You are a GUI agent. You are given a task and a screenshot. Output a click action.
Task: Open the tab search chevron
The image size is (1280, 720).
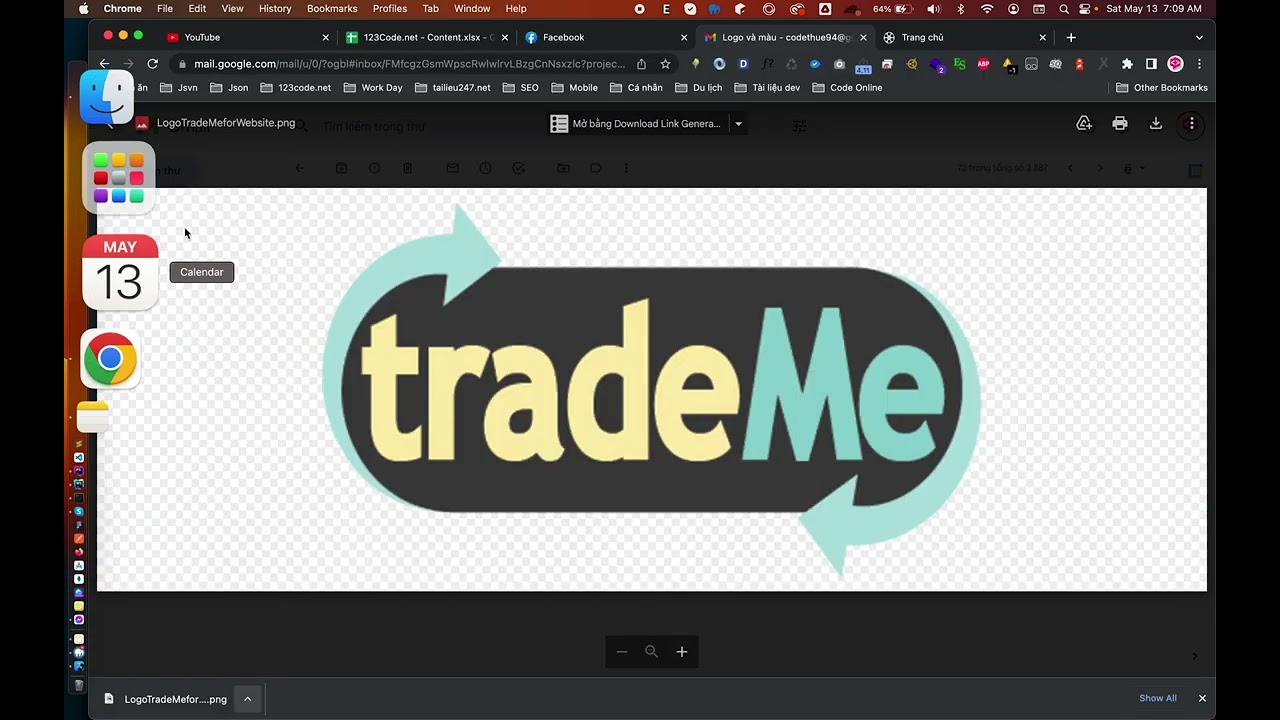[1199, 37]
